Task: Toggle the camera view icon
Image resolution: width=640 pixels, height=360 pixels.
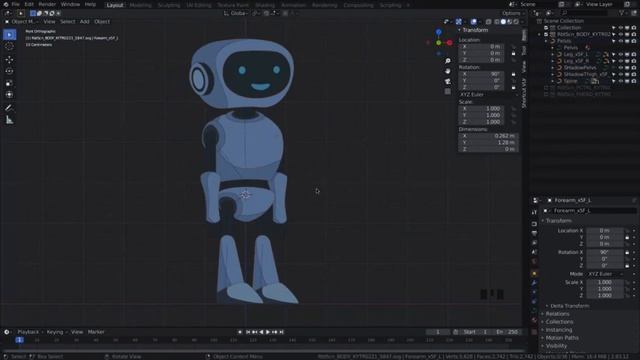Action: coord(448,81)
